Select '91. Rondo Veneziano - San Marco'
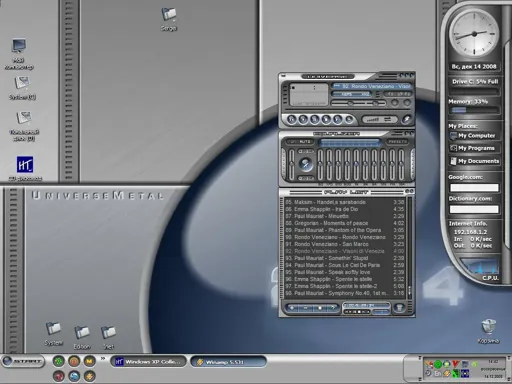 [x=344, y=244]
